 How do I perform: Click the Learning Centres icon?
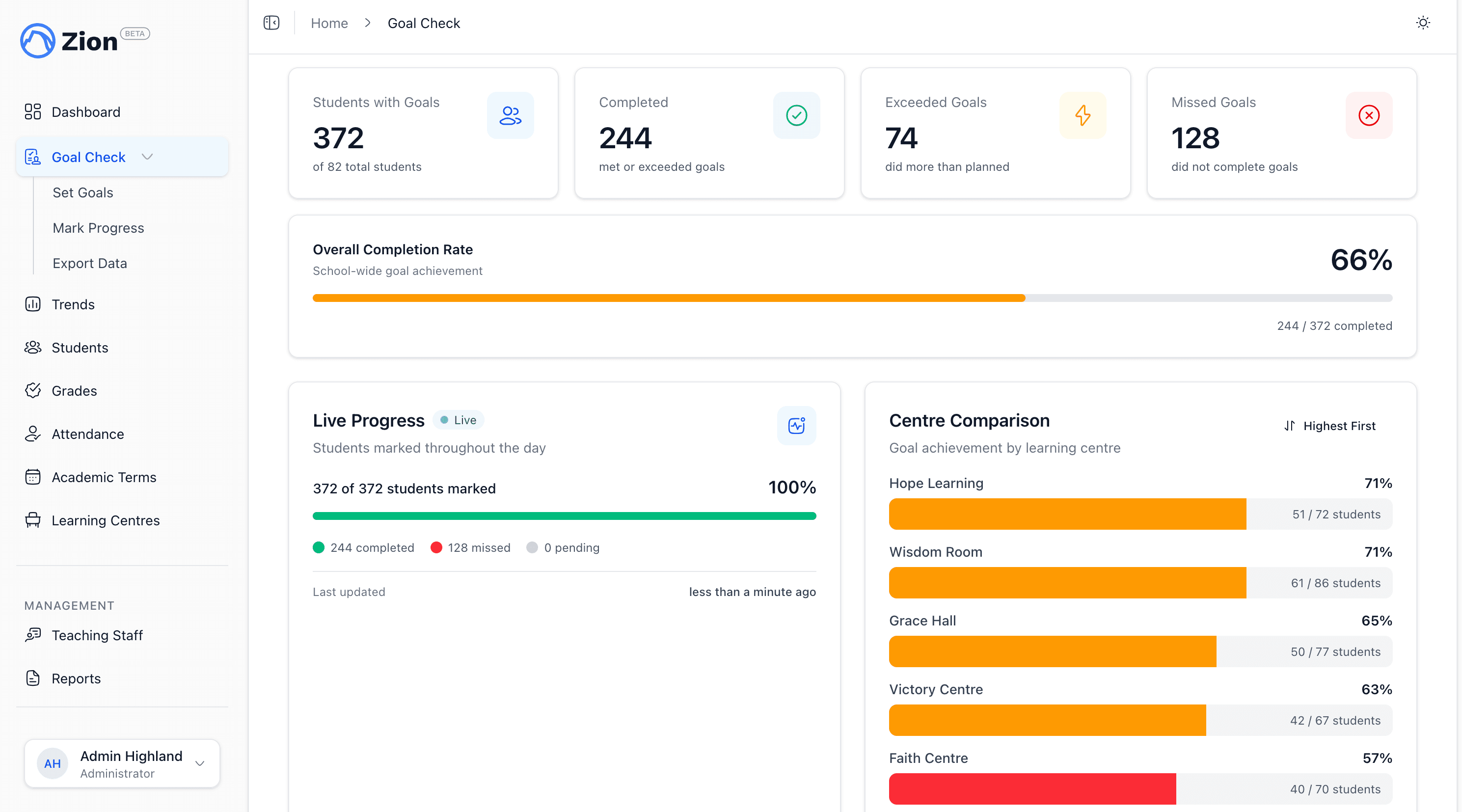coord(33,520)
